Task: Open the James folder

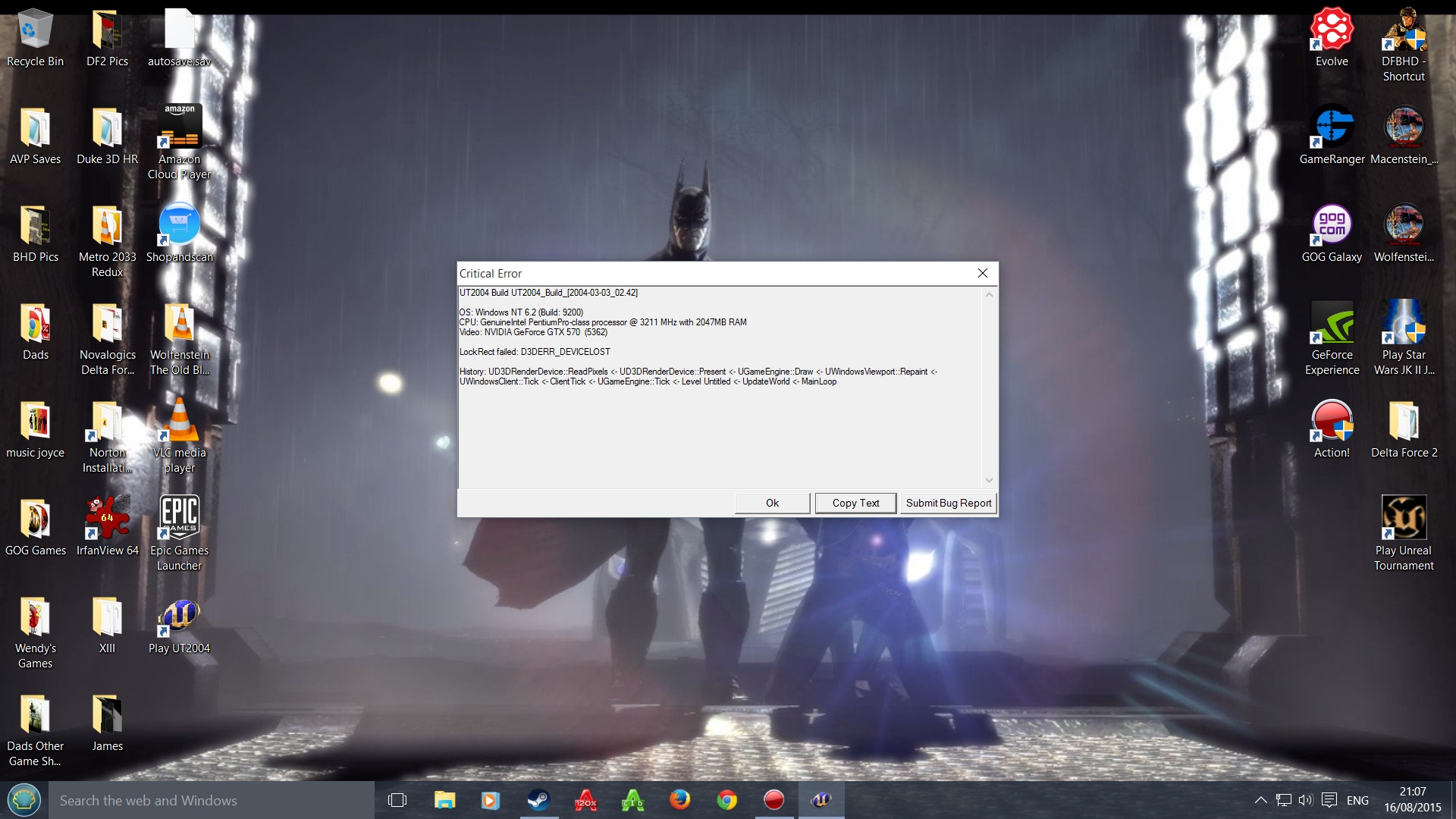Action: 107,723
